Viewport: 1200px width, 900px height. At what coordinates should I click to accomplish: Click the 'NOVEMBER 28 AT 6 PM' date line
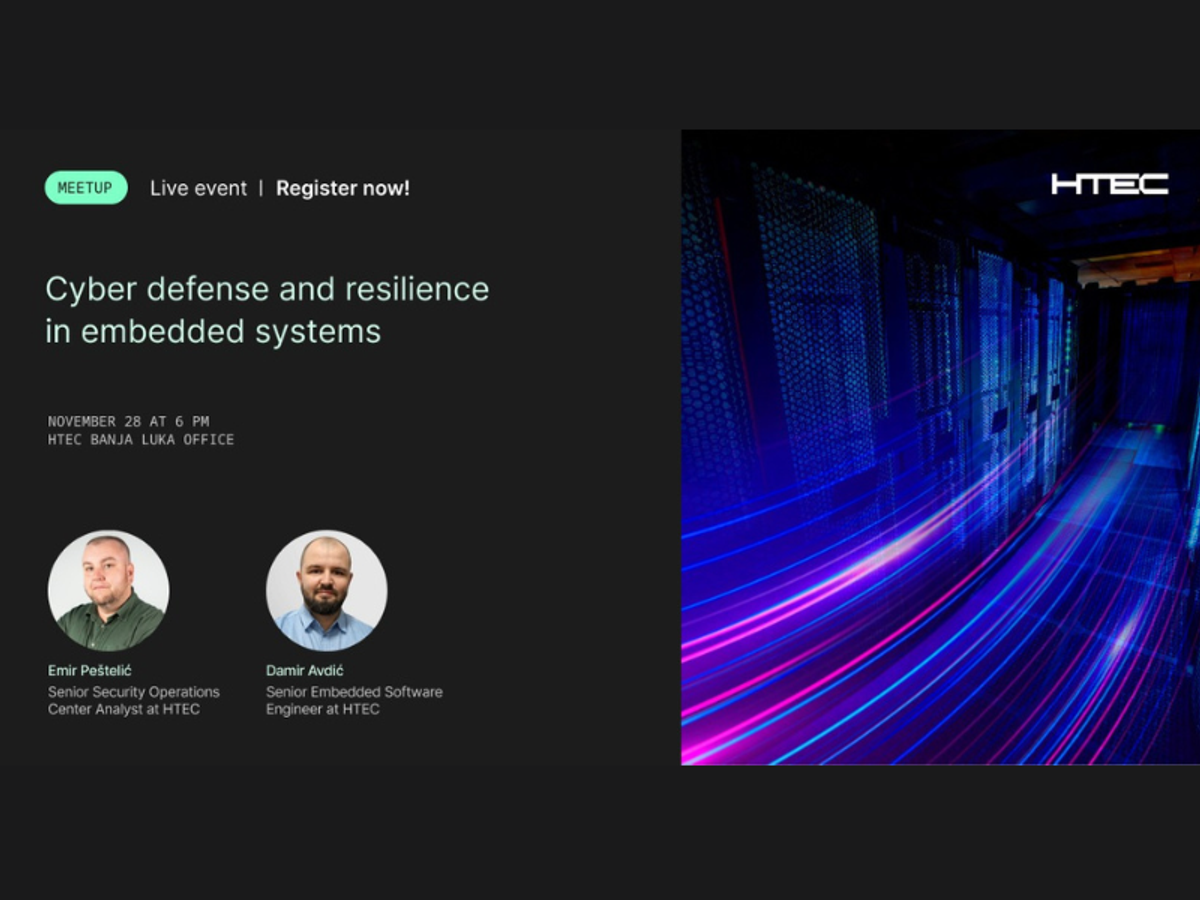point(128,422)
